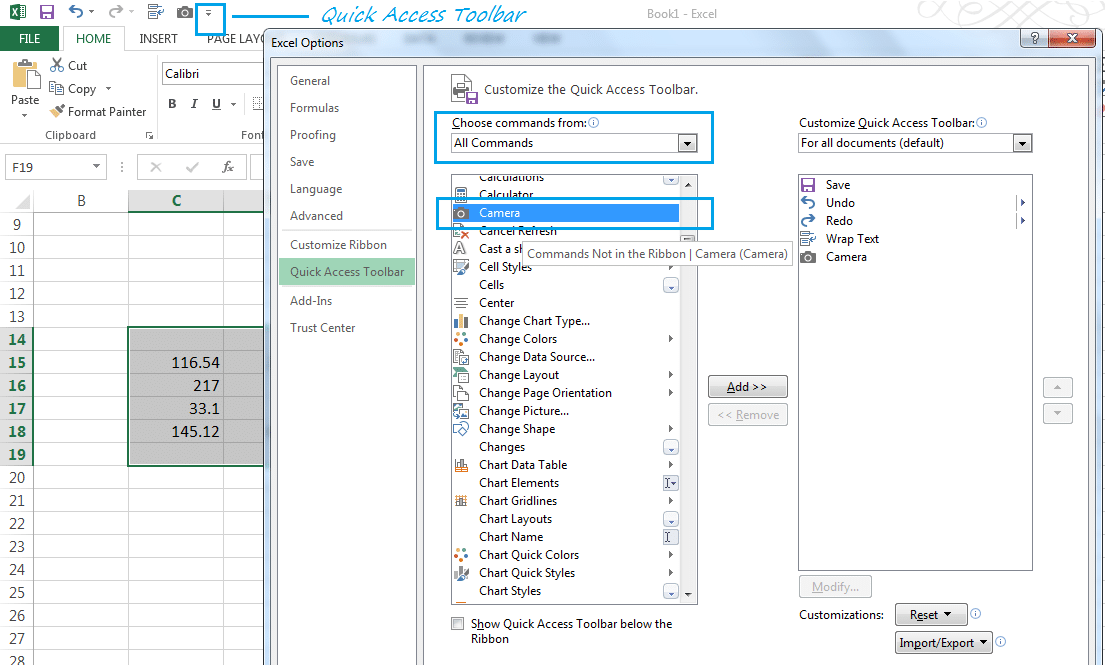Toggle Bold formatting in the ribbon
This screenshot has height=665, width=1108.
click(x=172, y=104)
